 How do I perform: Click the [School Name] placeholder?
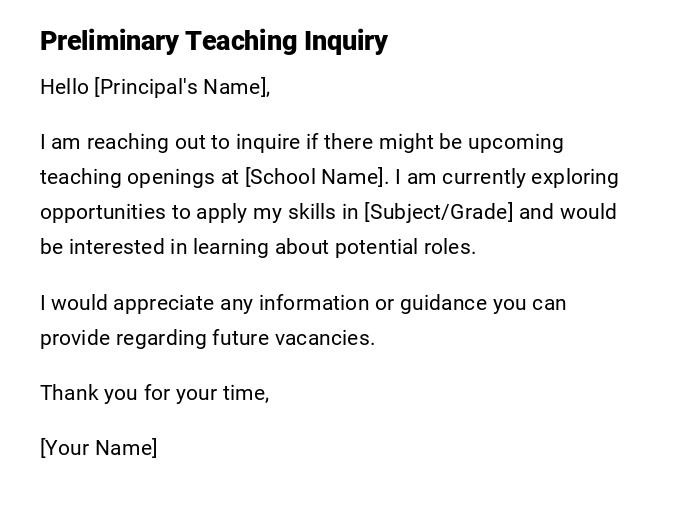tap(315, 177)
